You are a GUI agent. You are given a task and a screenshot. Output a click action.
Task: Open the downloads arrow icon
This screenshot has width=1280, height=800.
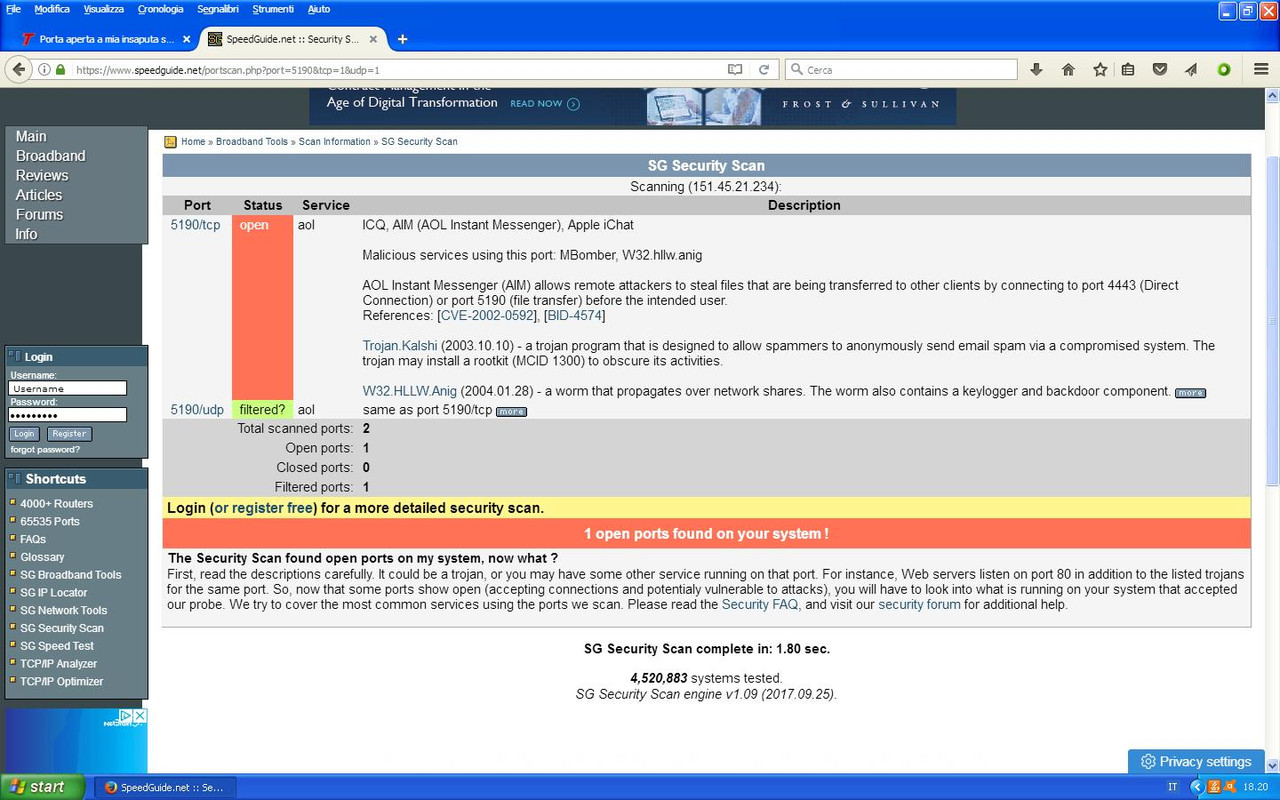click(1036, 70)
